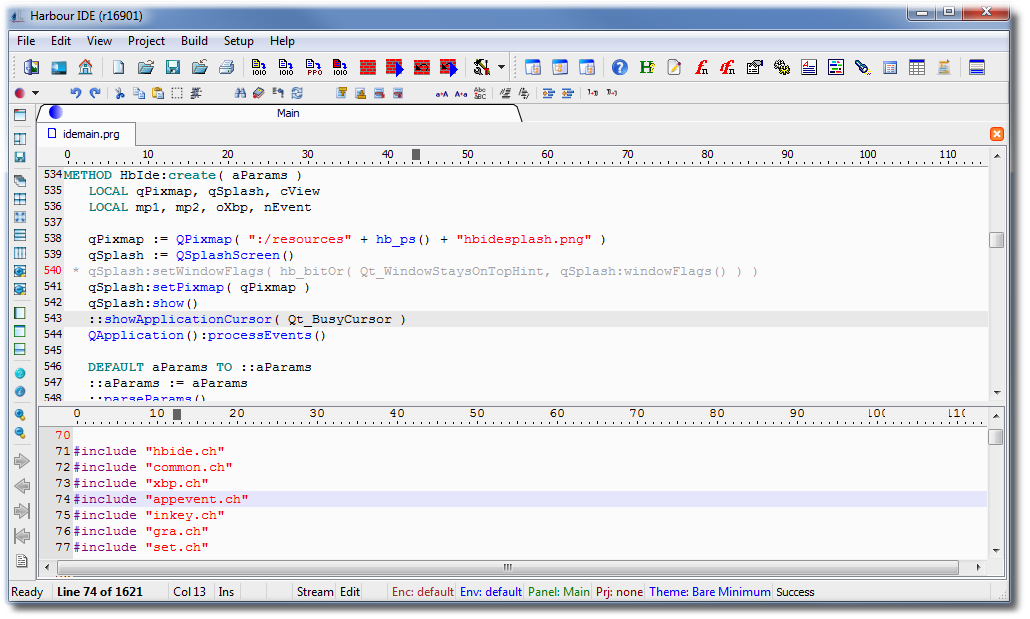Click the flashlight search icon in toolbar
The image size is (1030, 619).
[862, 68]
